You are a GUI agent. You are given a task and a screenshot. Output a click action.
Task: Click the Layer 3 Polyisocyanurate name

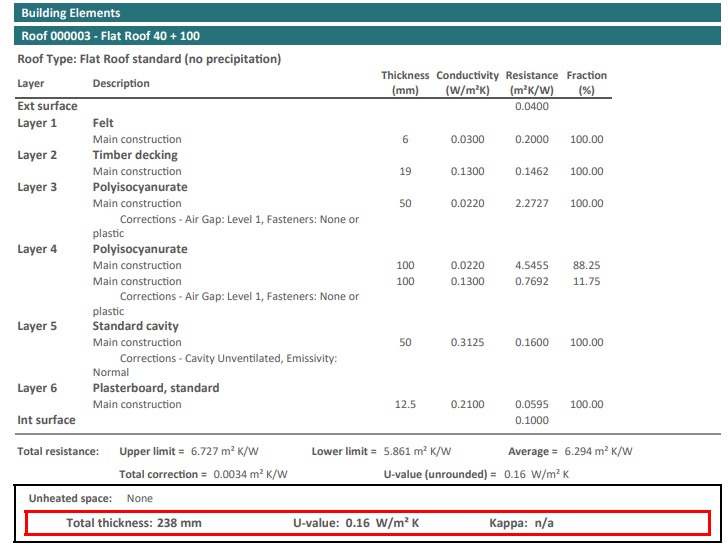click(140, 187)
